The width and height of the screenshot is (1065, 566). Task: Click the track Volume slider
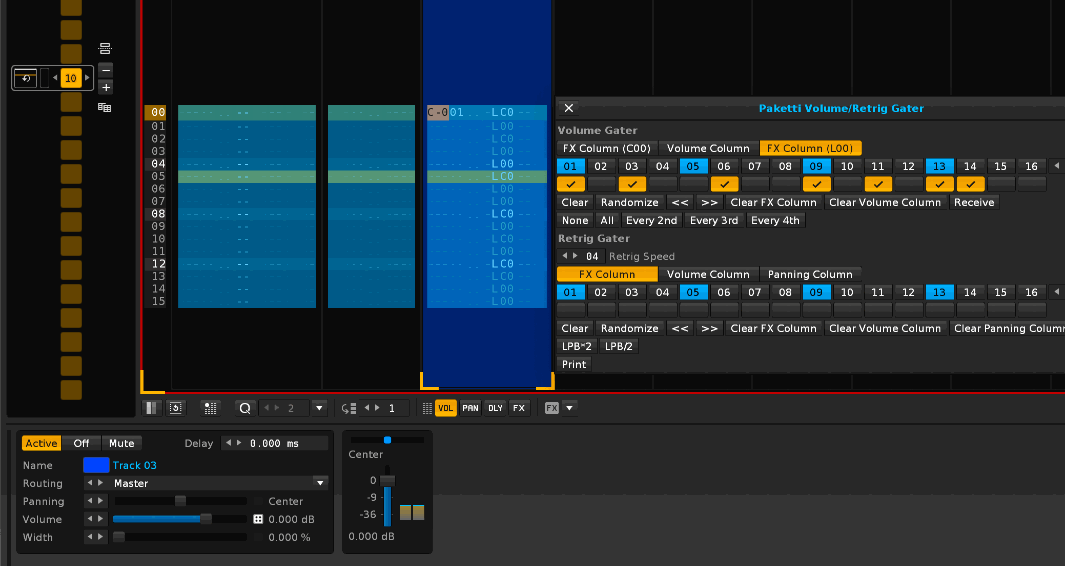(179, 519)
